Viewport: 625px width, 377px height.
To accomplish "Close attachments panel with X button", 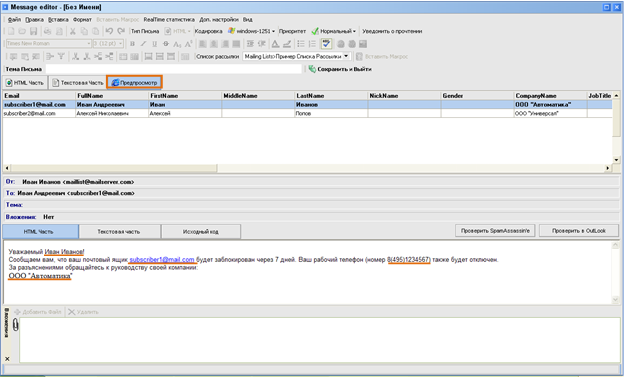I will pyautogui.click(x=7, y=359).
